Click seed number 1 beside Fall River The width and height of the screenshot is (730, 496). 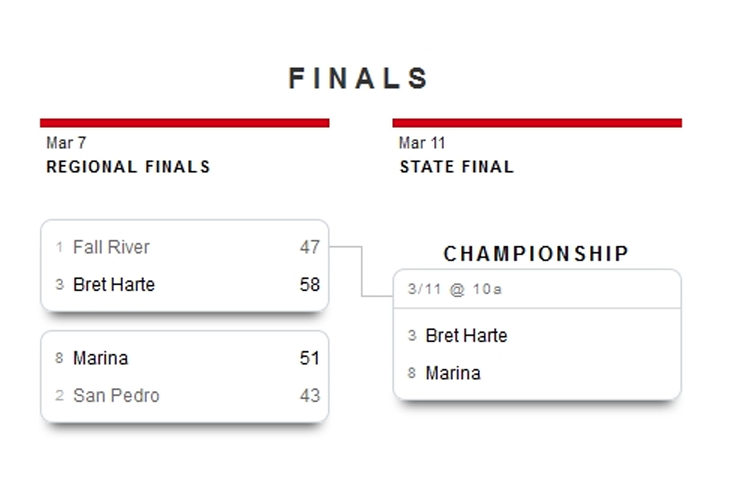pyautogui.click(x=60, y=248)
